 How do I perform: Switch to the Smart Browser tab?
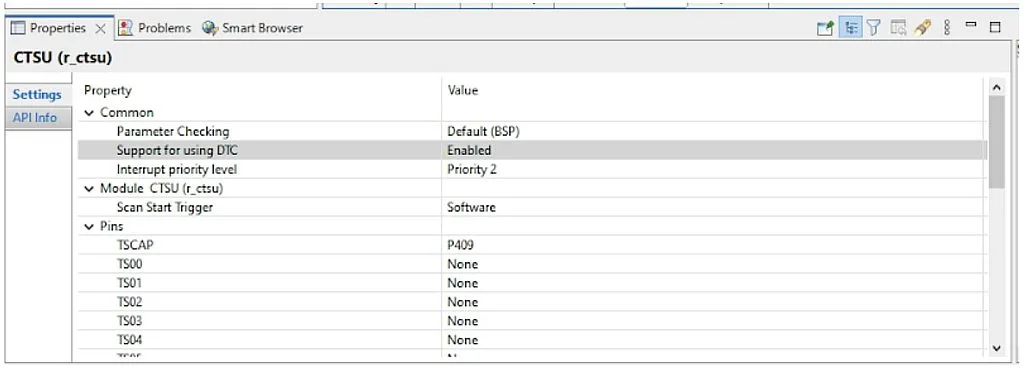point(263,28)
